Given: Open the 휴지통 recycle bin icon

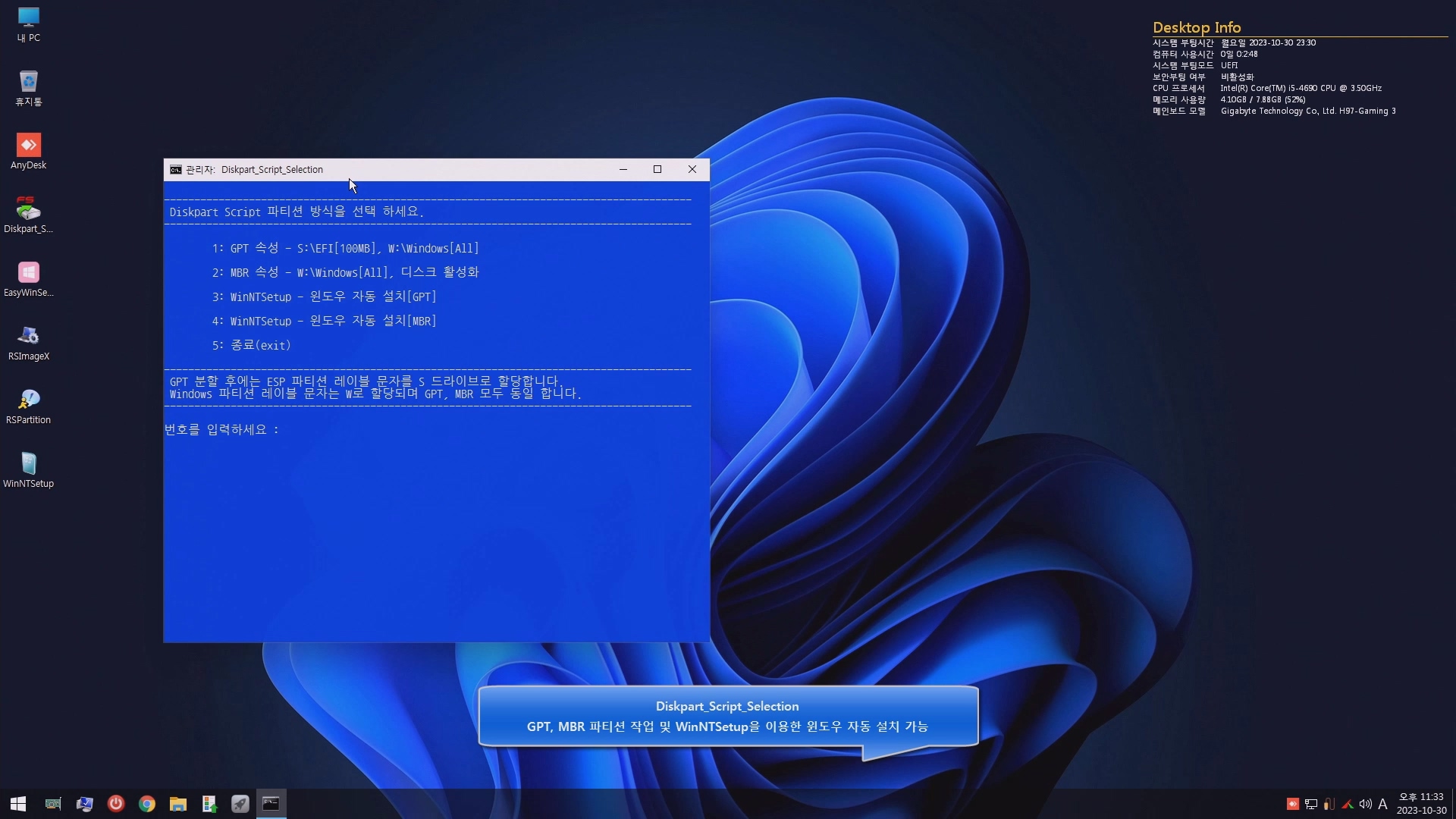Looking at the screenshot, I should click(28, 88).
